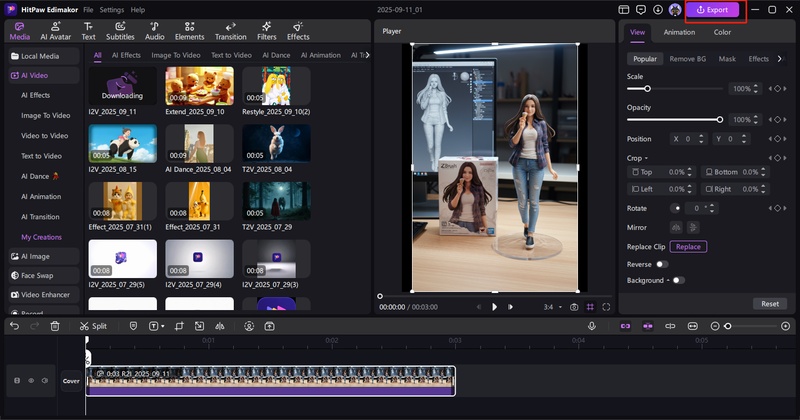
Task: Increase the Rotate degree stepper
Action: (x=713, y=206)
